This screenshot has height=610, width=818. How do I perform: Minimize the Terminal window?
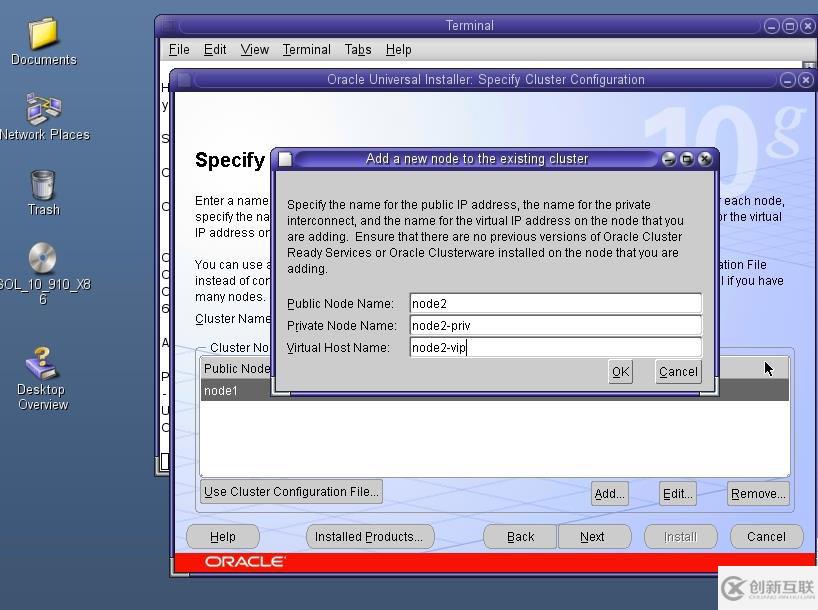click(x=772, y=26)
